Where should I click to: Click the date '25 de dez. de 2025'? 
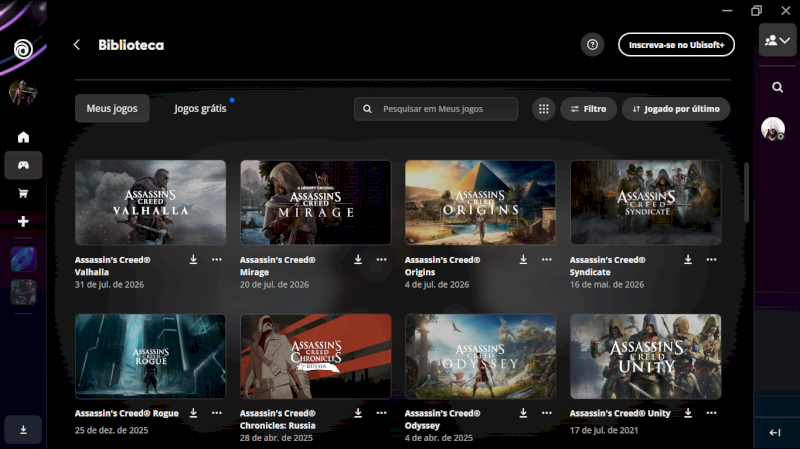tap(111, 430)
